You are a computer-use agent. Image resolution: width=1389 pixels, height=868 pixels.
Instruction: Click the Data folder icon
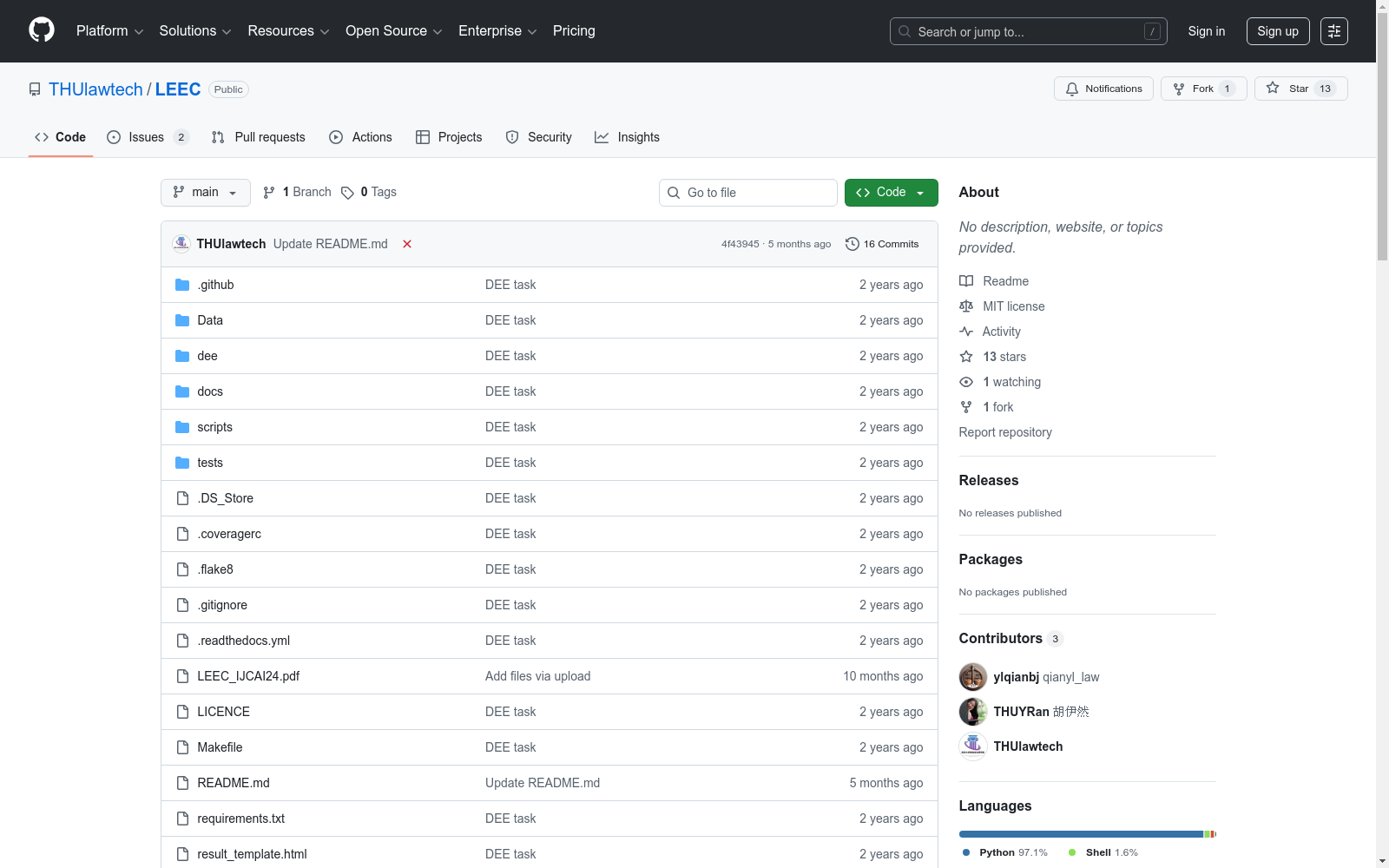(182, 320)
